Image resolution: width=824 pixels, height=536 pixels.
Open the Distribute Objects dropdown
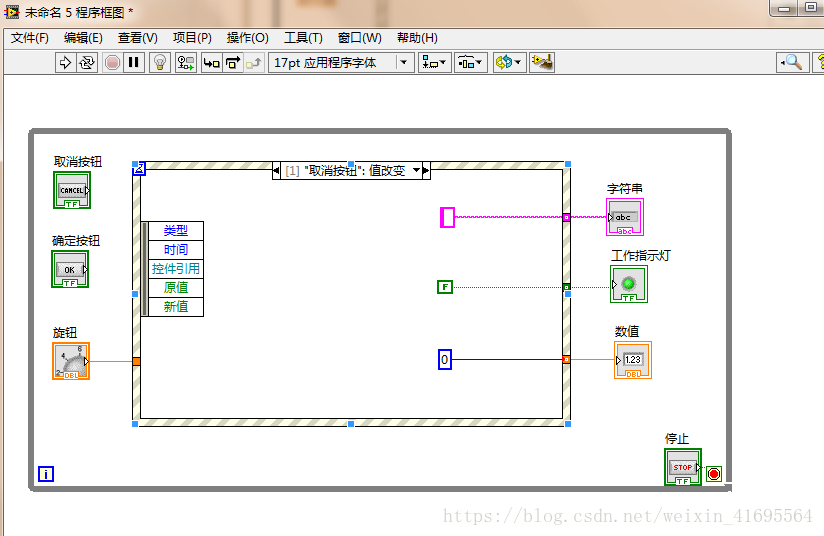coord(470,62)
